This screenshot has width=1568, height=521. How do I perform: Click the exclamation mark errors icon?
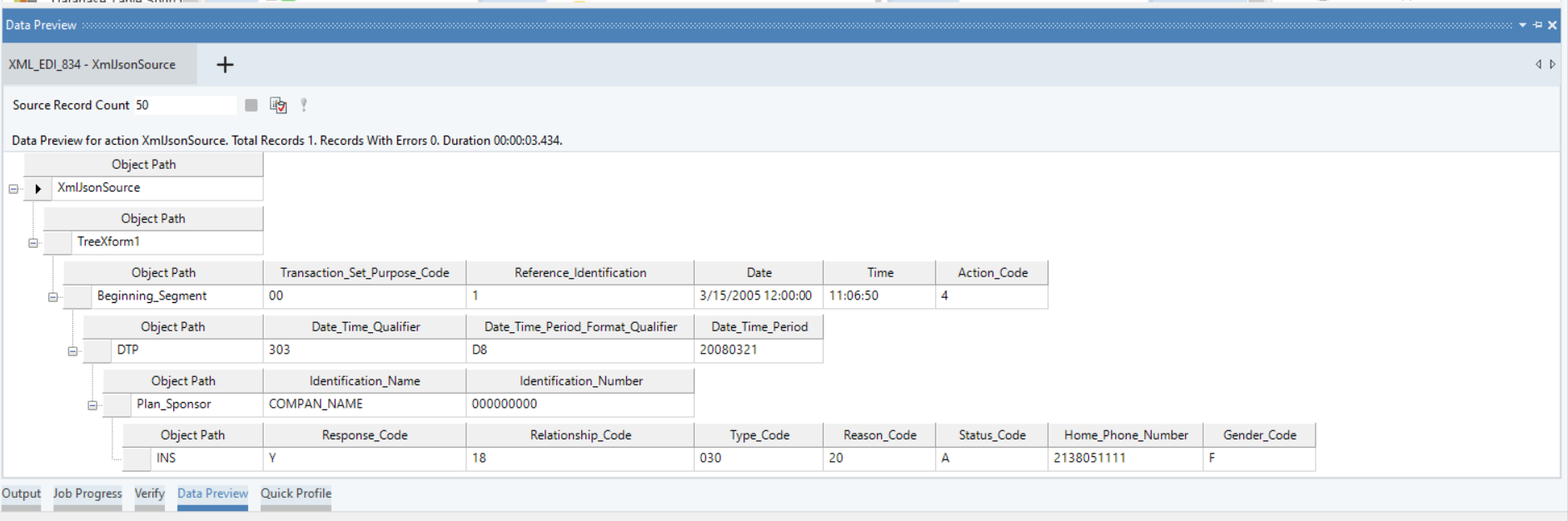[304, 105]
